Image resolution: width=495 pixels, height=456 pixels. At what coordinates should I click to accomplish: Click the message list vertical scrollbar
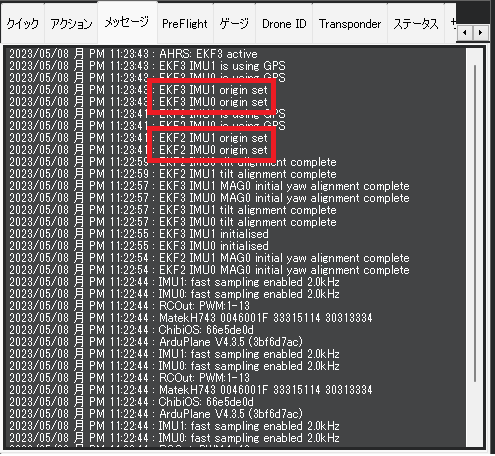pos(474,247)
